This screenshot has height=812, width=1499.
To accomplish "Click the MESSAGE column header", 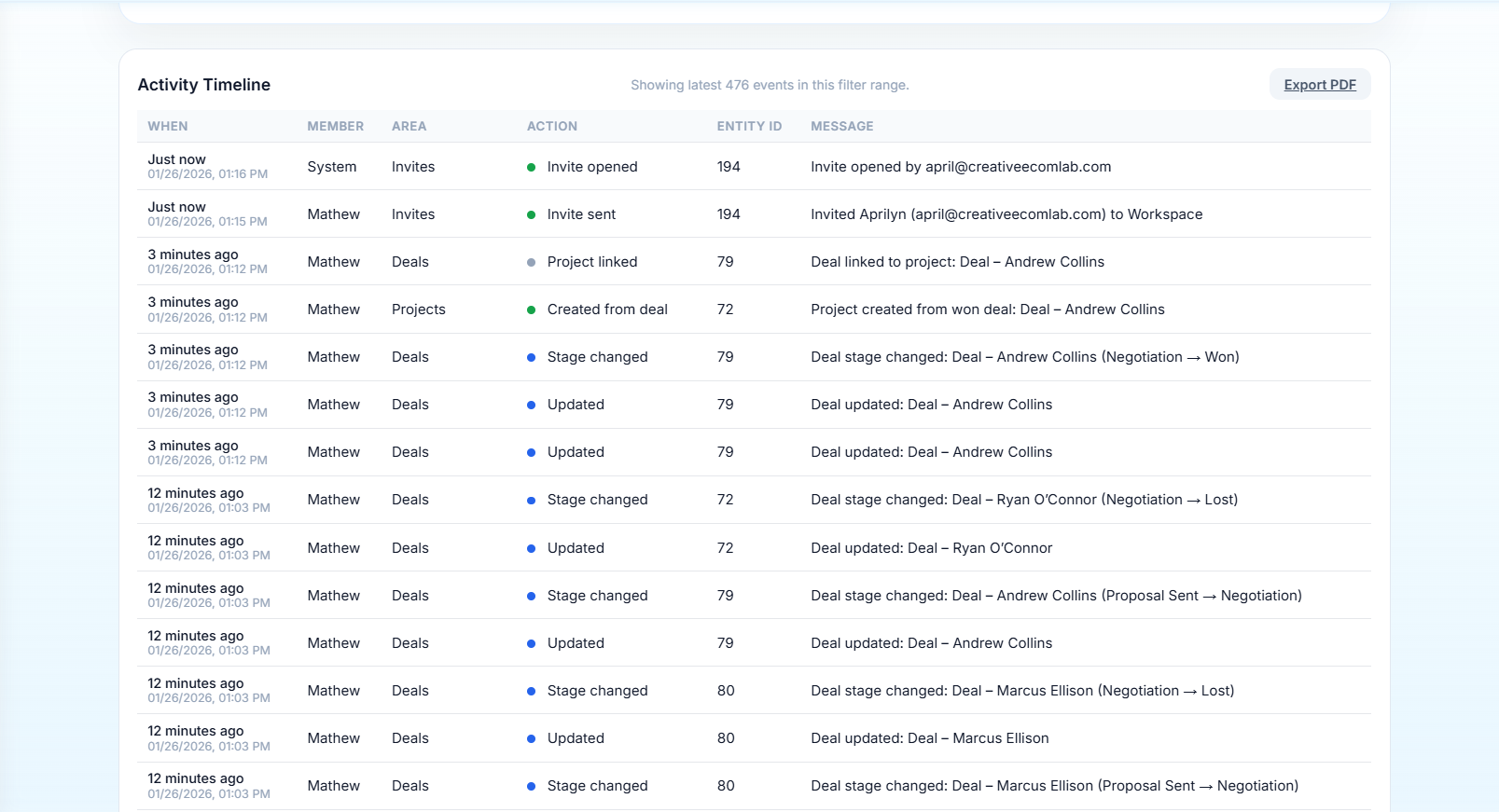I will [841, 127].
